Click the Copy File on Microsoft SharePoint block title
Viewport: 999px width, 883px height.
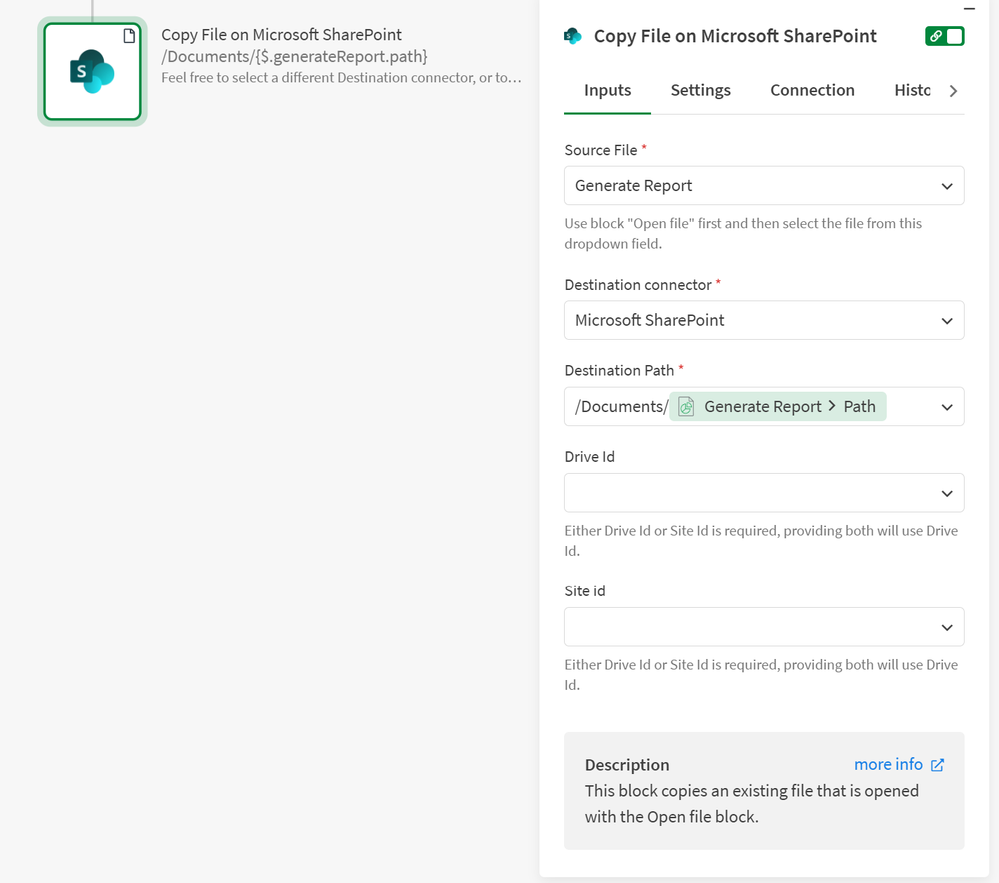coord(281,35)
